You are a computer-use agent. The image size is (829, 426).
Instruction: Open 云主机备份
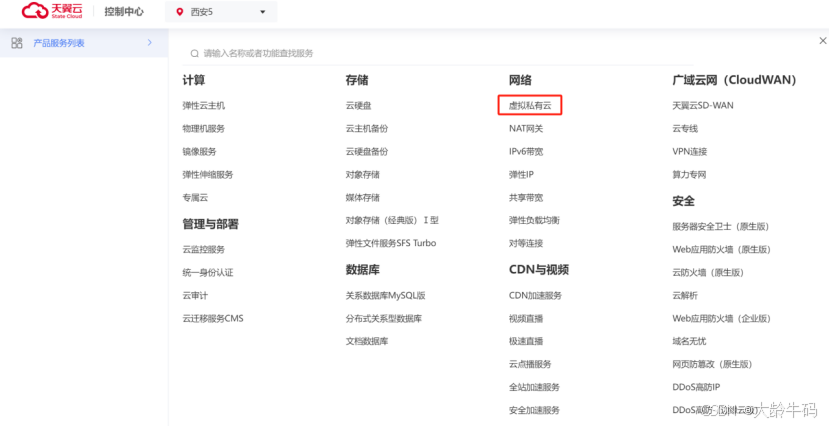pyautogui.click(x=367, y=128)
